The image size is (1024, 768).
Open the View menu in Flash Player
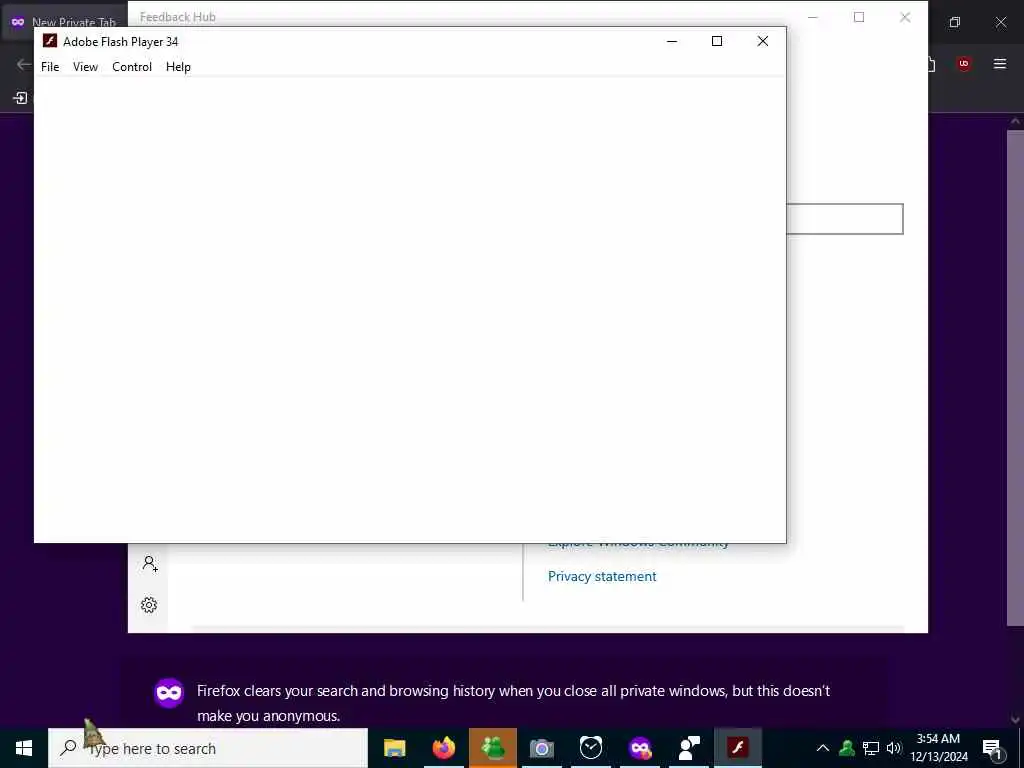click(x=86, y=67)
